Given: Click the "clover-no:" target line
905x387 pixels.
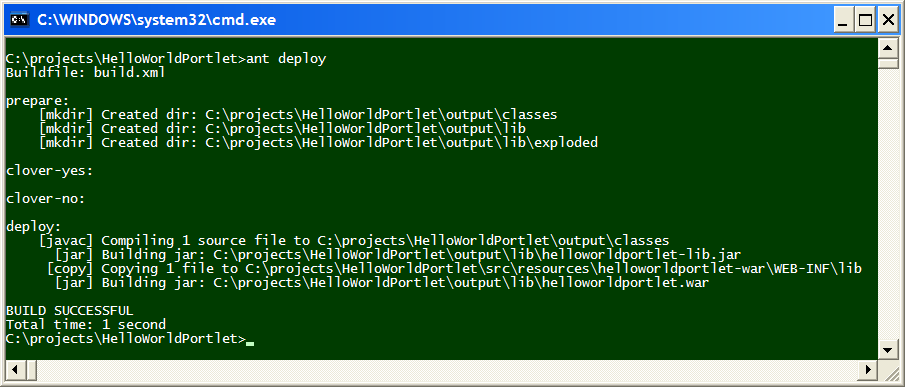Looking at the screenshot, I should [45, 199].
